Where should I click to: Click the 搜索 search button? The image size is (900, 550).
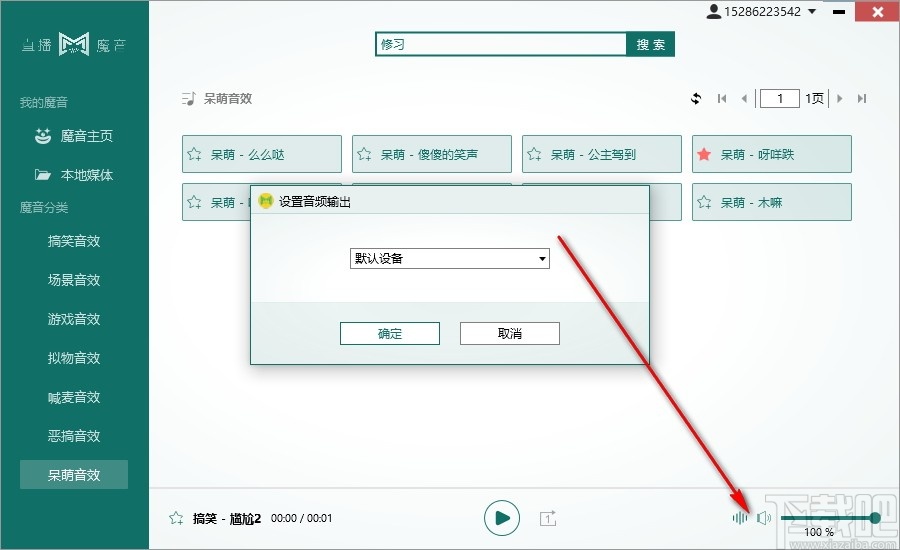pos(650,44)
